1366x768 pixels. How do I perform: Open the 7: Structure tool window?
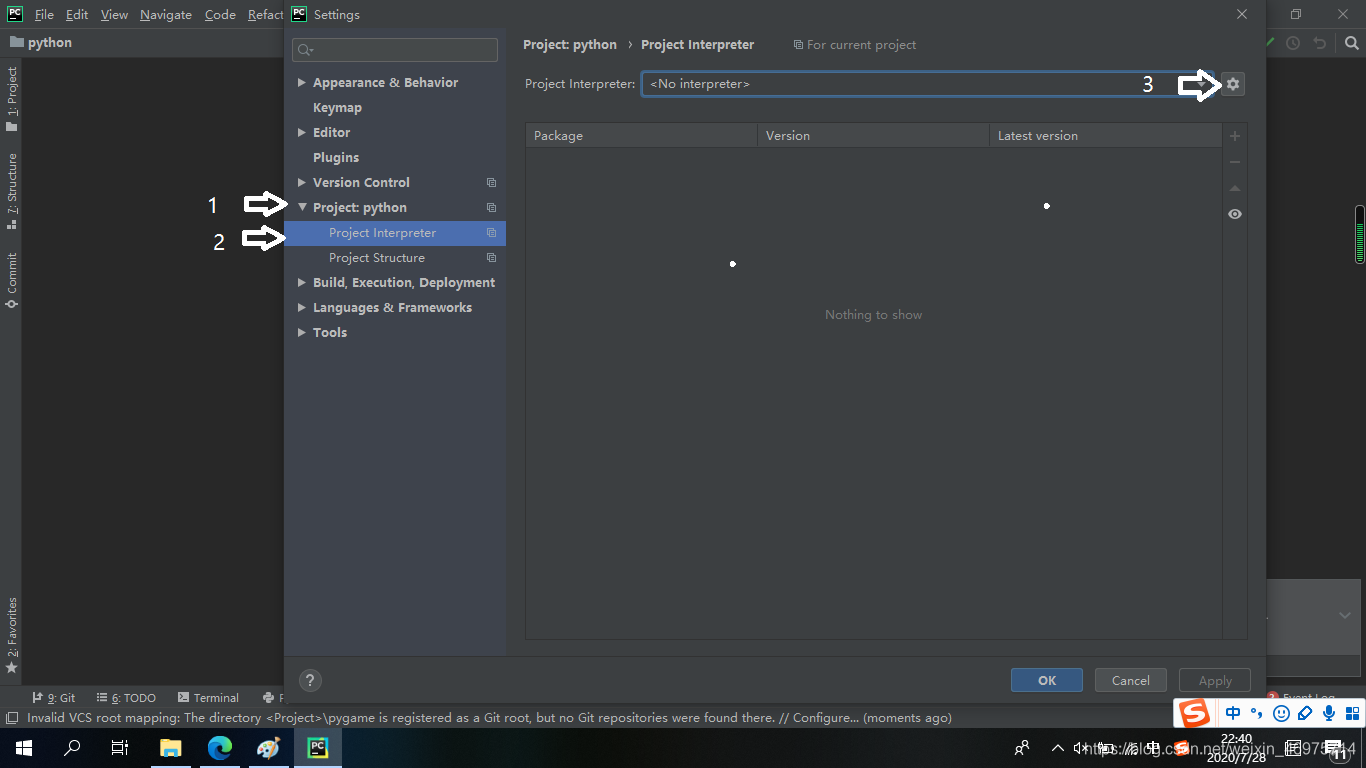(12, 191)
